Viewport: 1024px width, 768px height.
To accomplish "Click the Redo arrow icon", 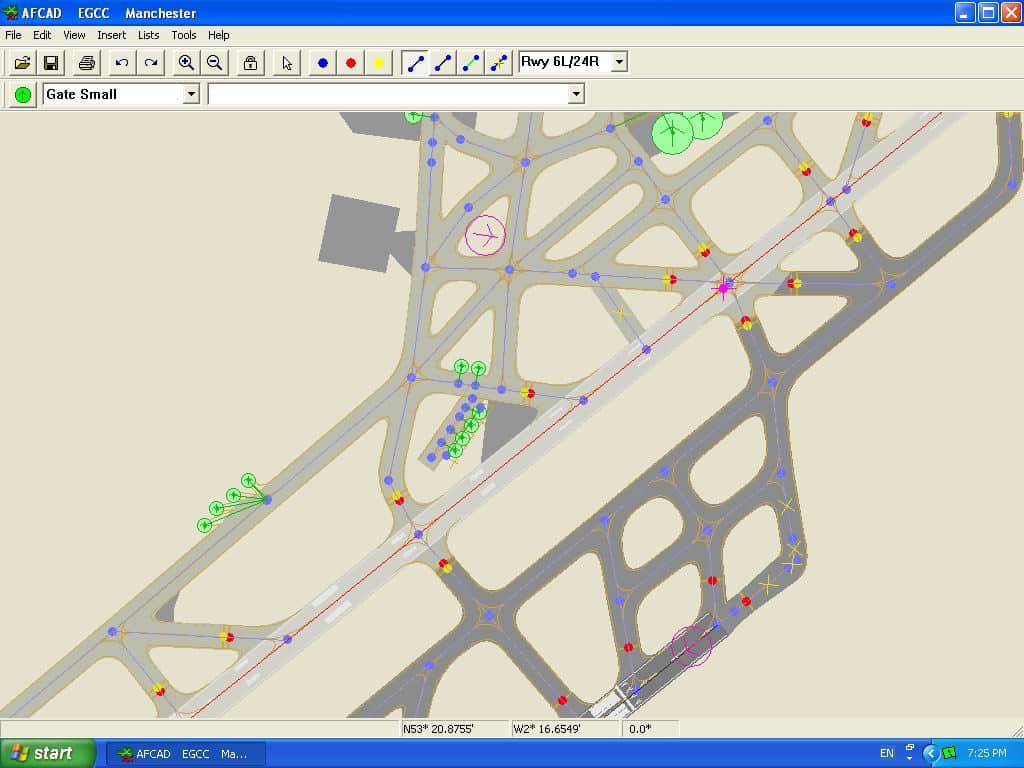I will pos(151,63).
